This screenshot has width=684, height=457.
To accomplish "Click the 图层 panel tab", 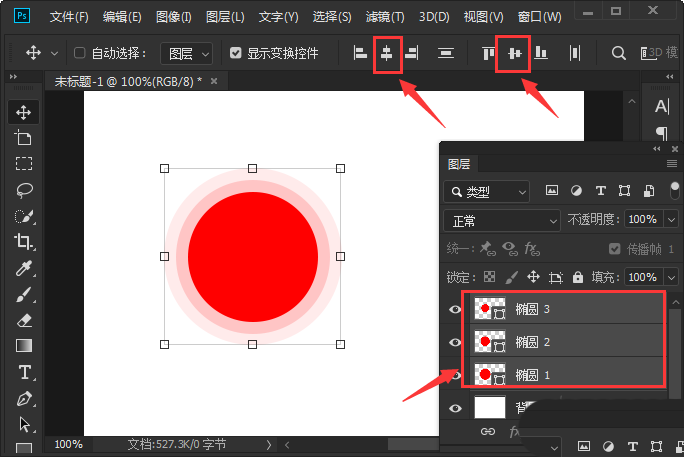I will click(459, 164).
